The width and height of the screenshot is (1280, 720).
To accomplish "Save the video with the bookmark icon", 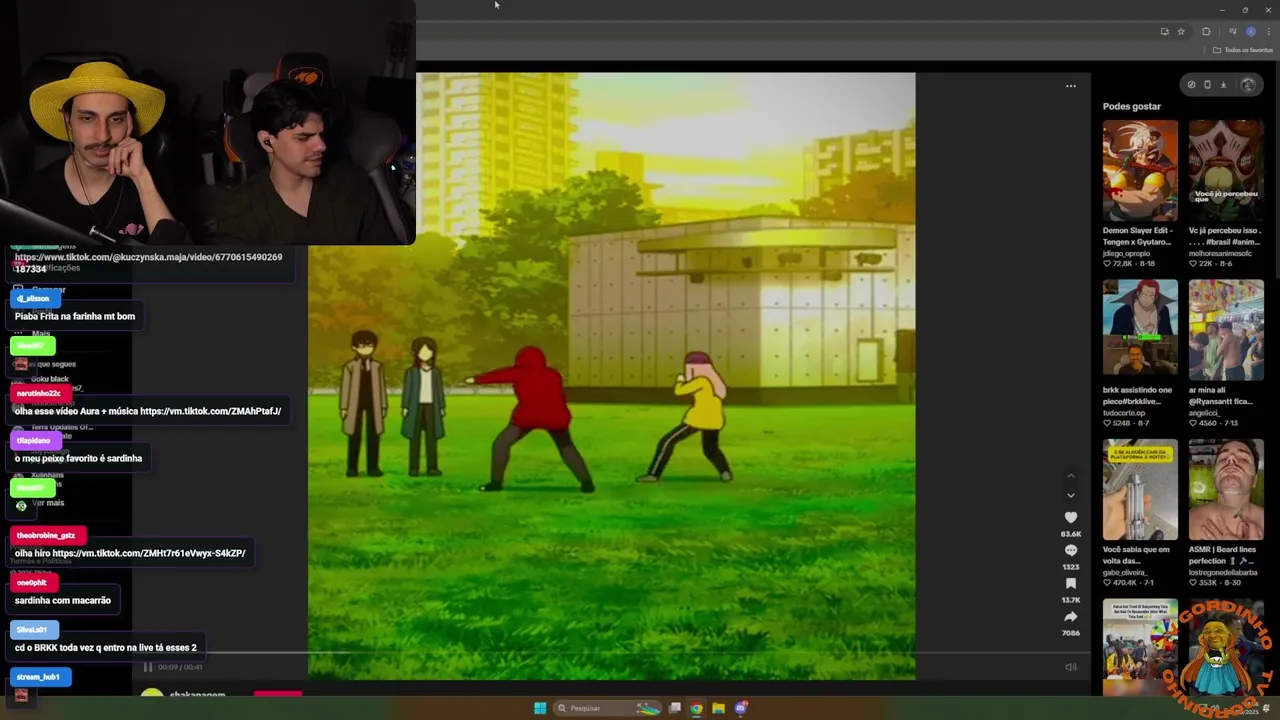I will [x=1070, y=583].
